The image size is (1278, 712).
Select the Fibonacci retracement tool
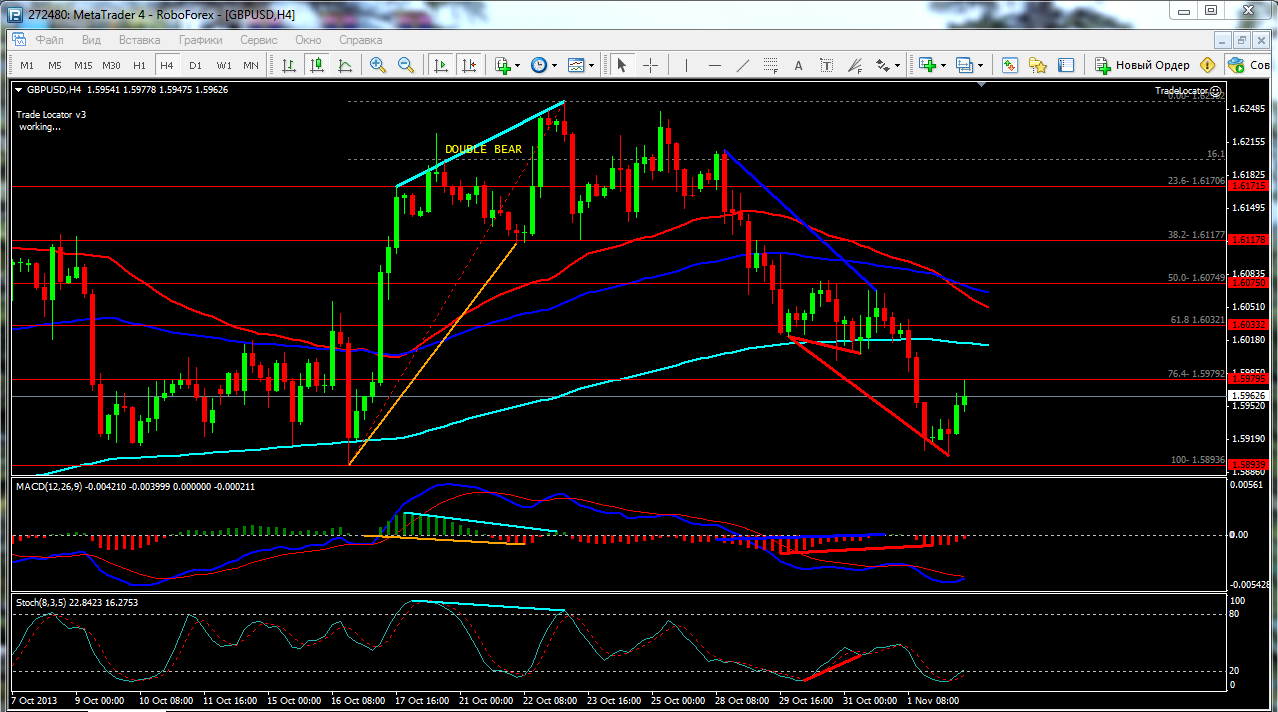[770, 65]
